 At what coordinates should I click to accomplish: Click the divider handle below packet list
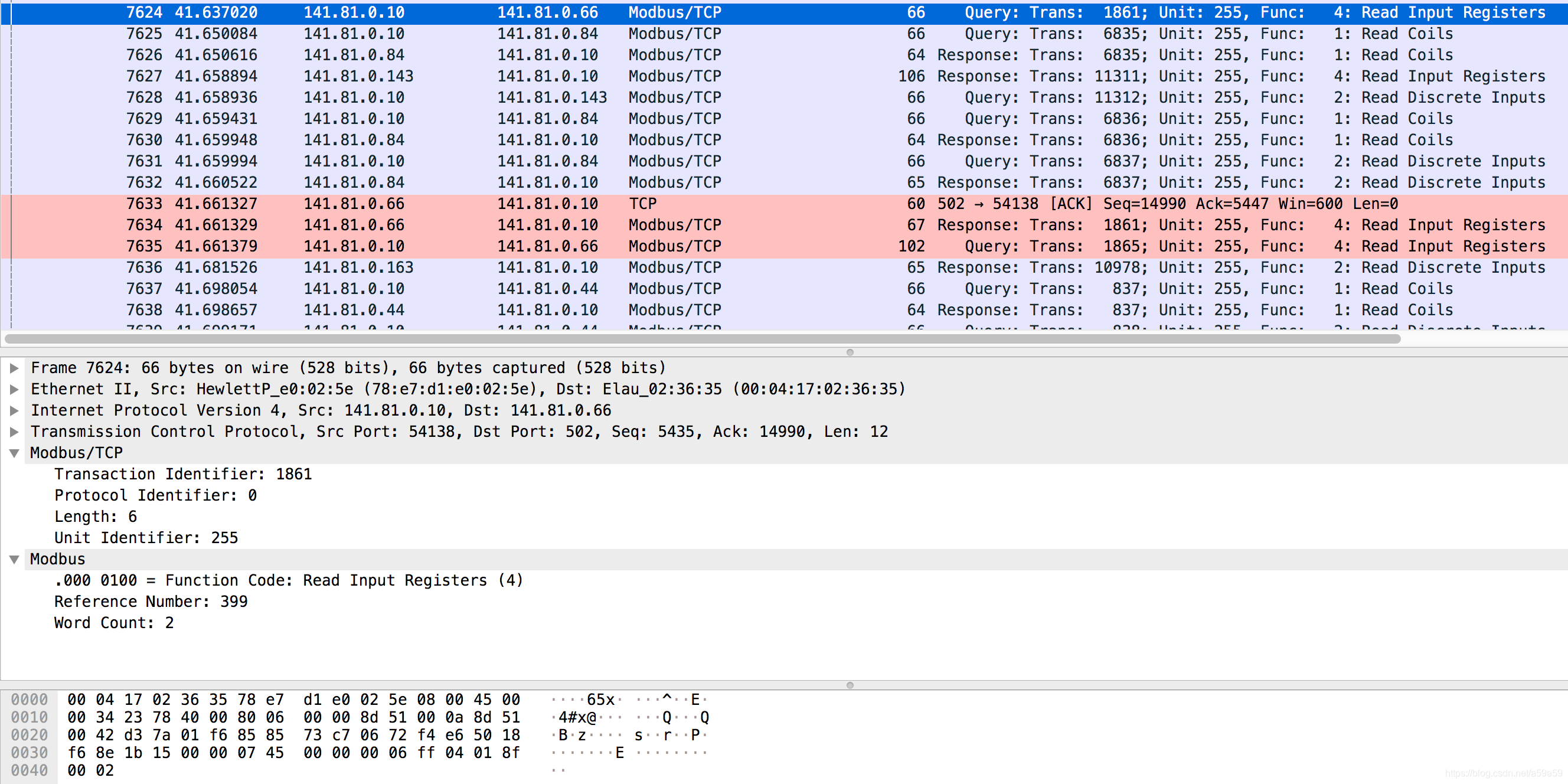850,352
